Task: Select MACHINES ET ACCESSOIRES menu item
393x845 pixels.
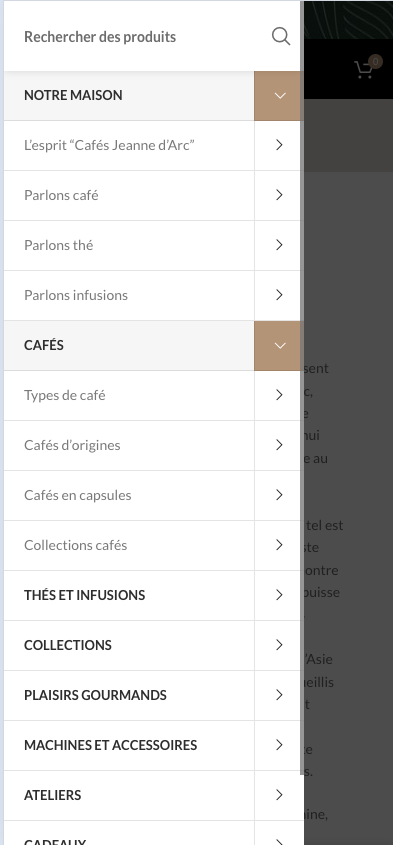Action: coord(111,745)
